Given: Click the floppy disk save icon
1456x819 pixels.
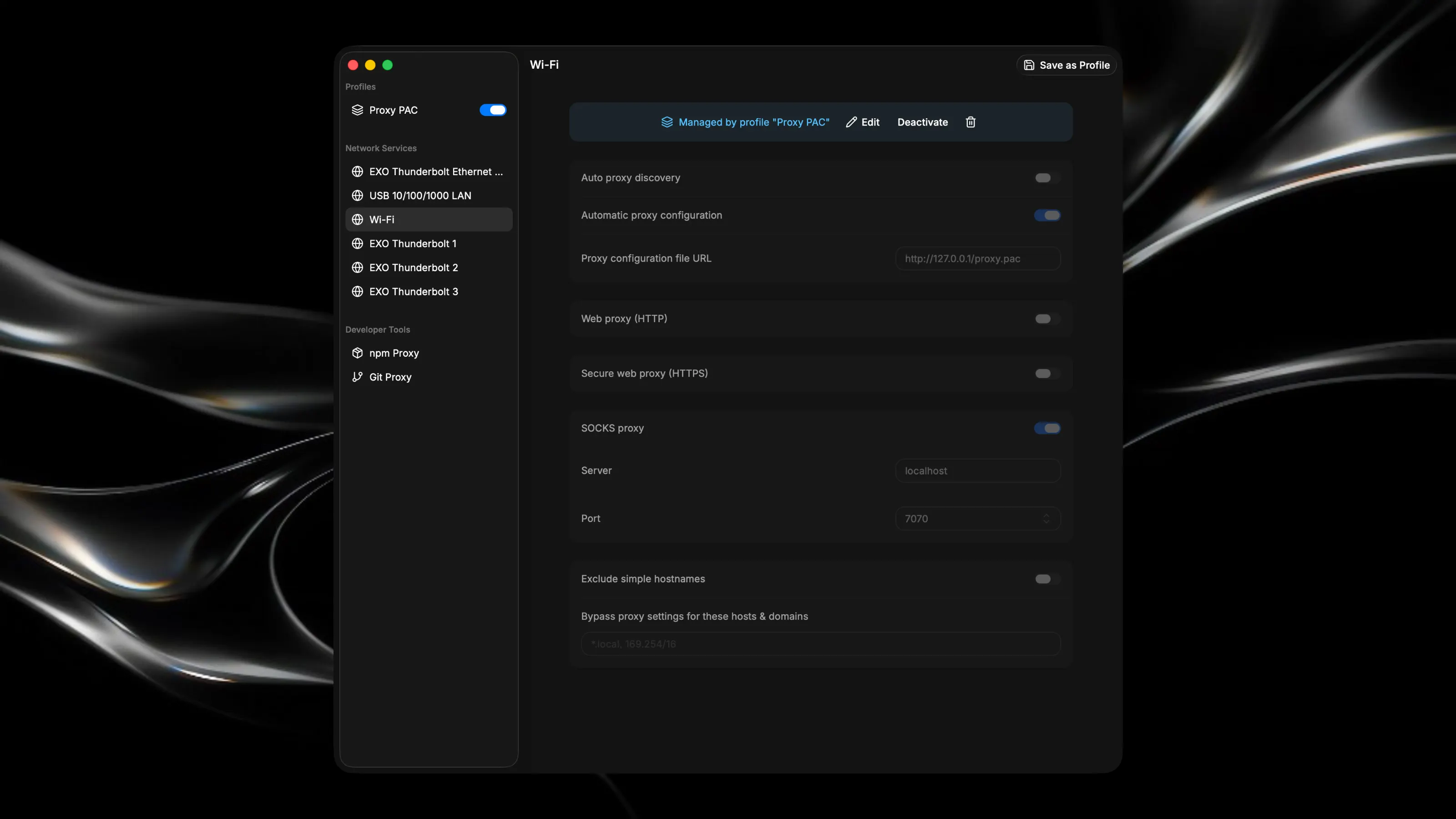Looking at the screenshot, I should (x=1029, y=65).
